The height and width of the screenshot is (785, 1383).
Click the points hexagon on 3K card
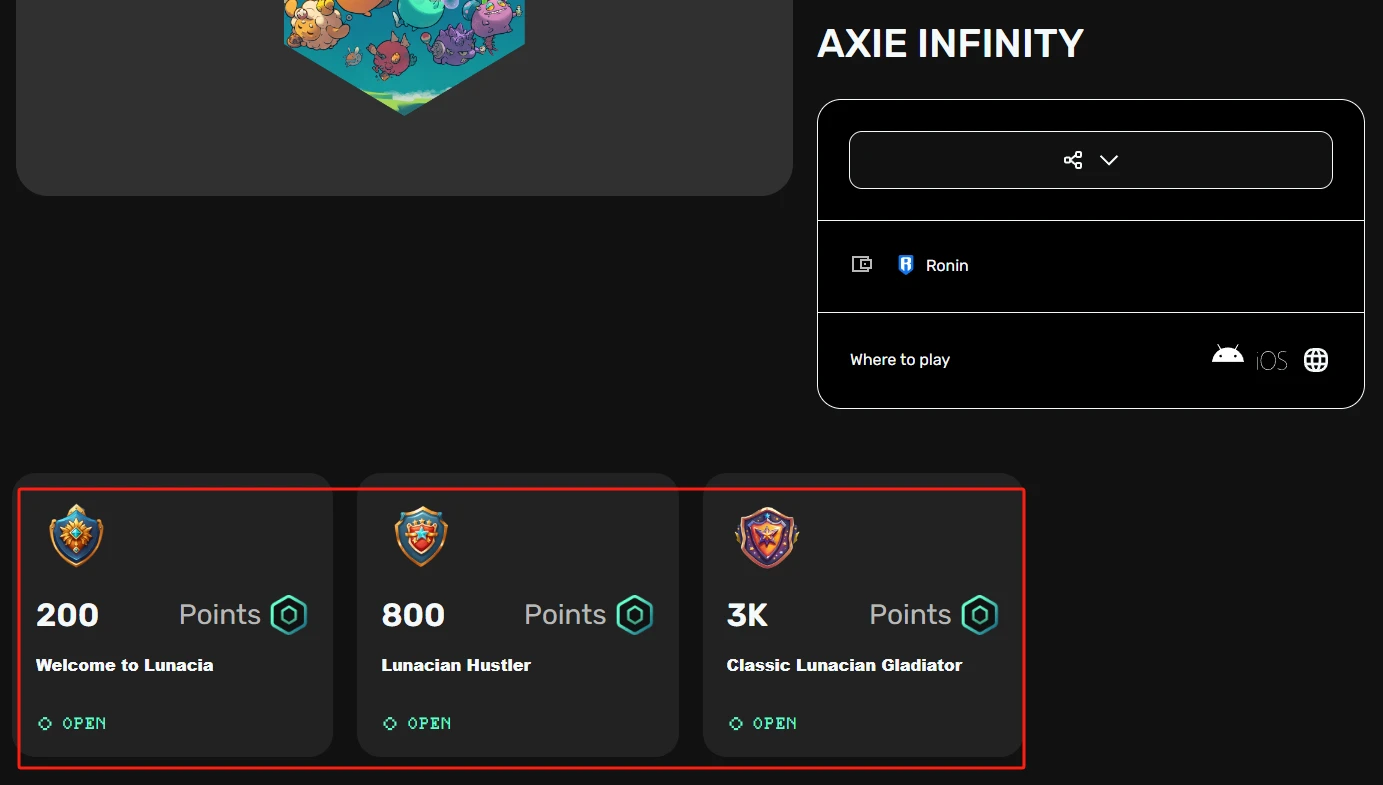[980, 615]
